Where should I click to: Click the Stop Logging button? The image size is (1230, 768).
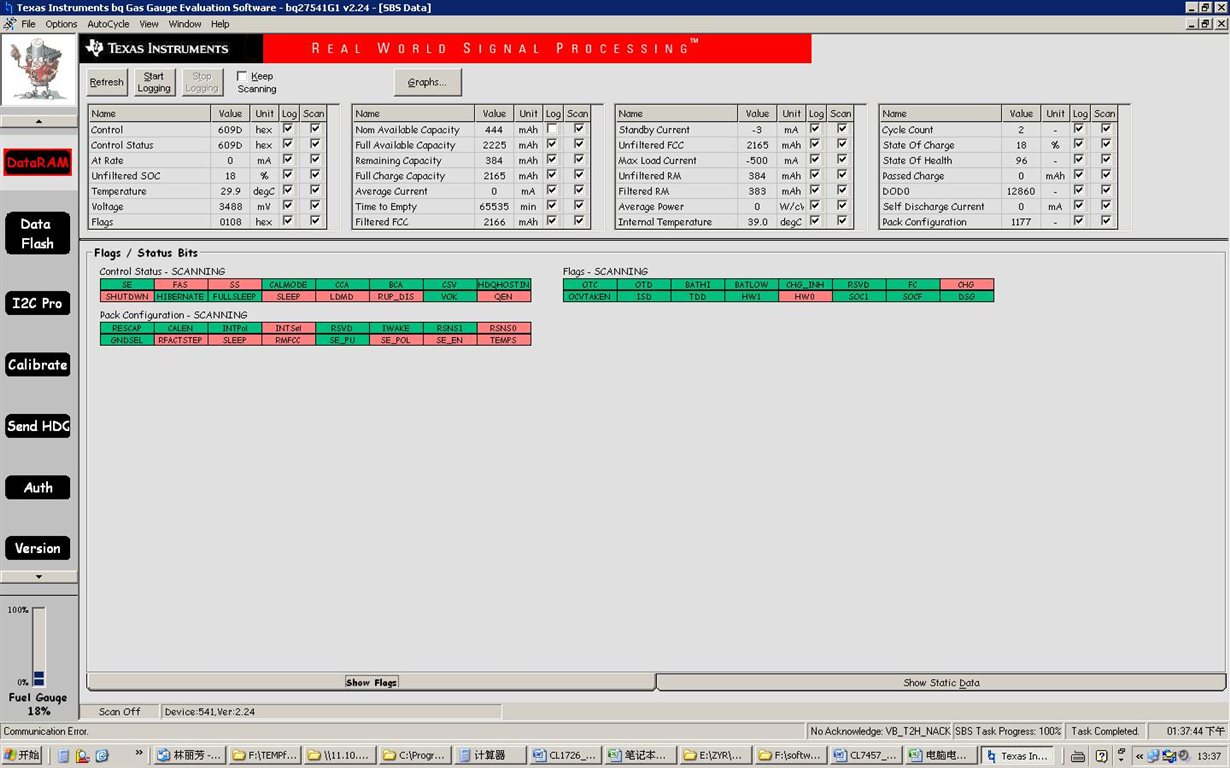pos(201,82)
